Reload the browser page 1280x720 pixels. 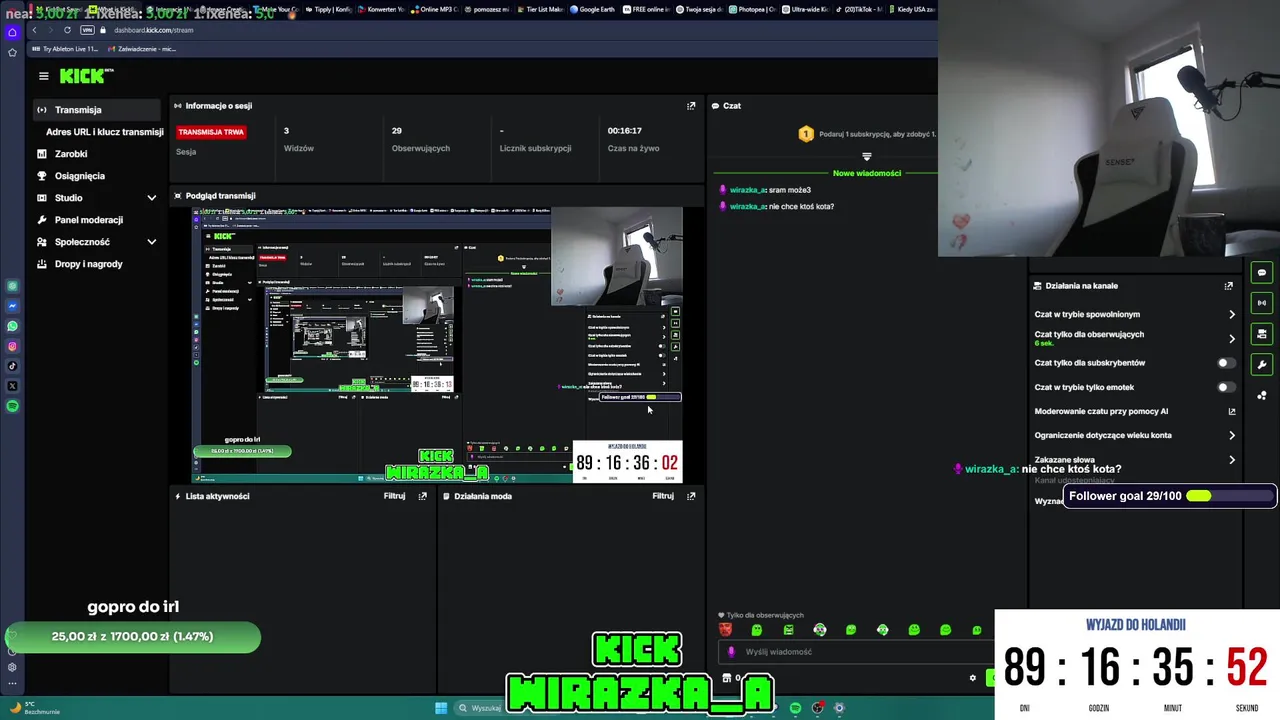67,30
